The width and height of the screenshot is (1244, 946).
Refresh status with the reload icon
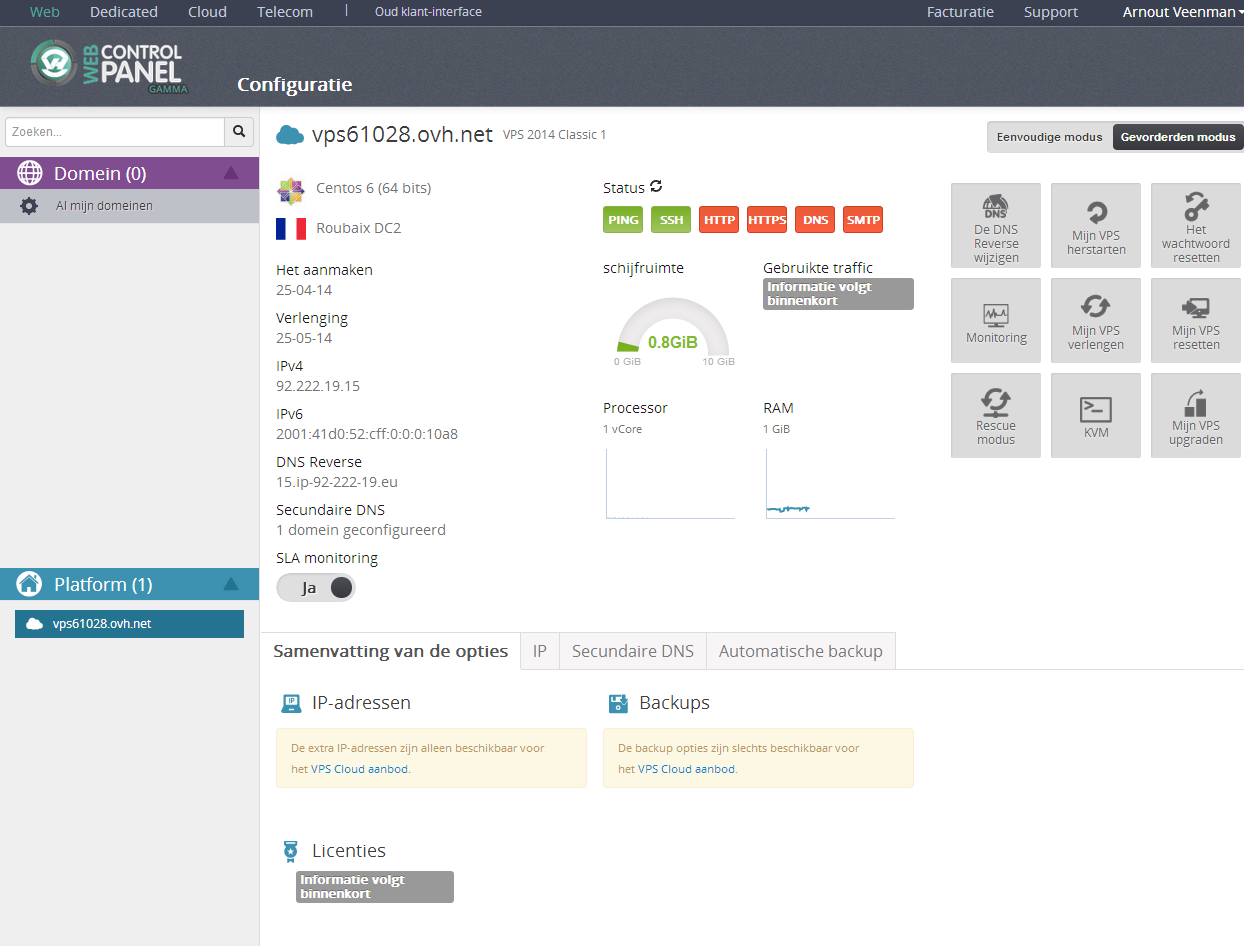656,187
